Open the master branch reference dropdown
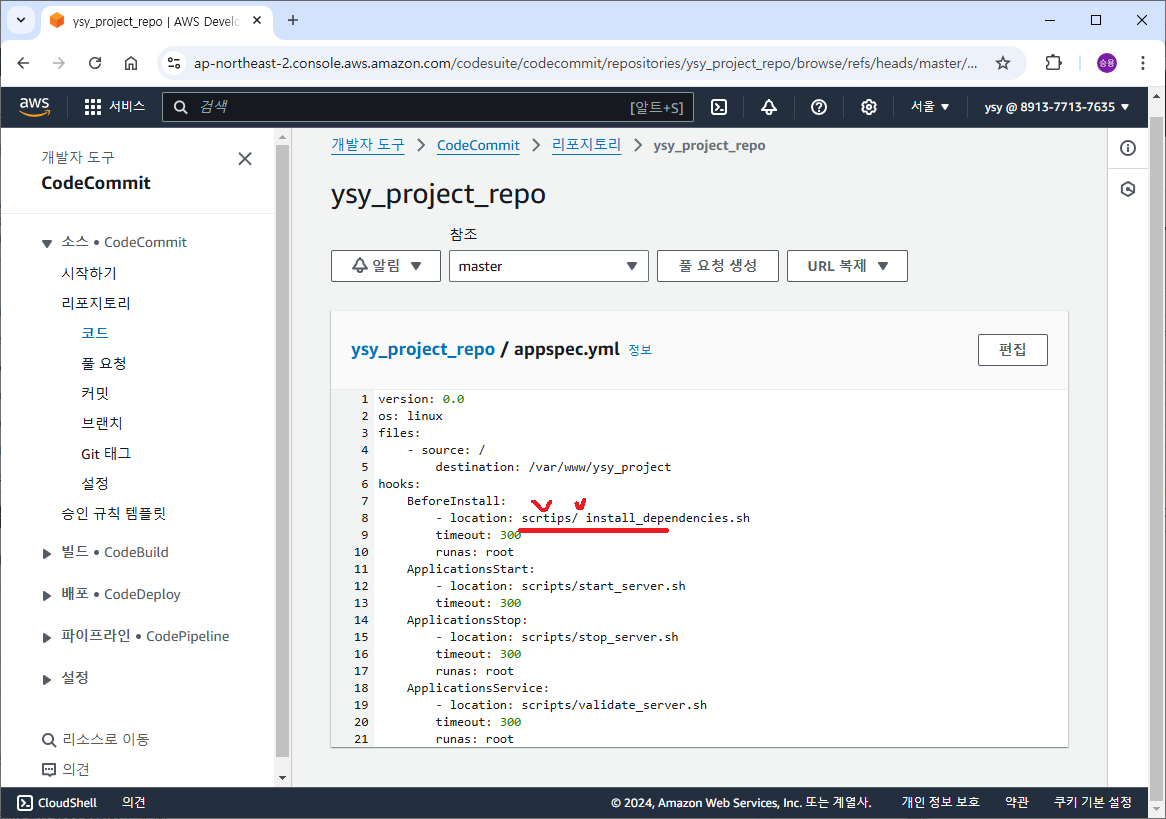1166x819 pixels. [549, 266]
